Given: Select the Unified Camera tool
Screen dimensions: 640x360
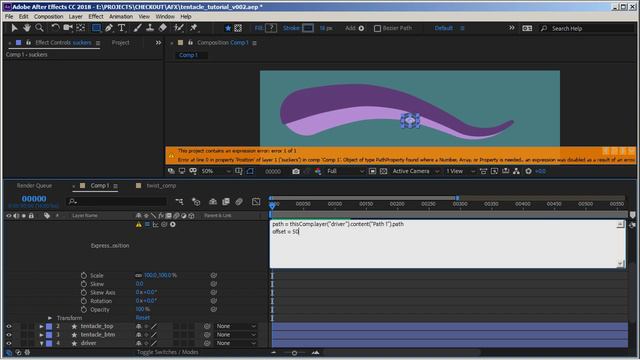Looking at the screenshot, I should tap(68, 28).
